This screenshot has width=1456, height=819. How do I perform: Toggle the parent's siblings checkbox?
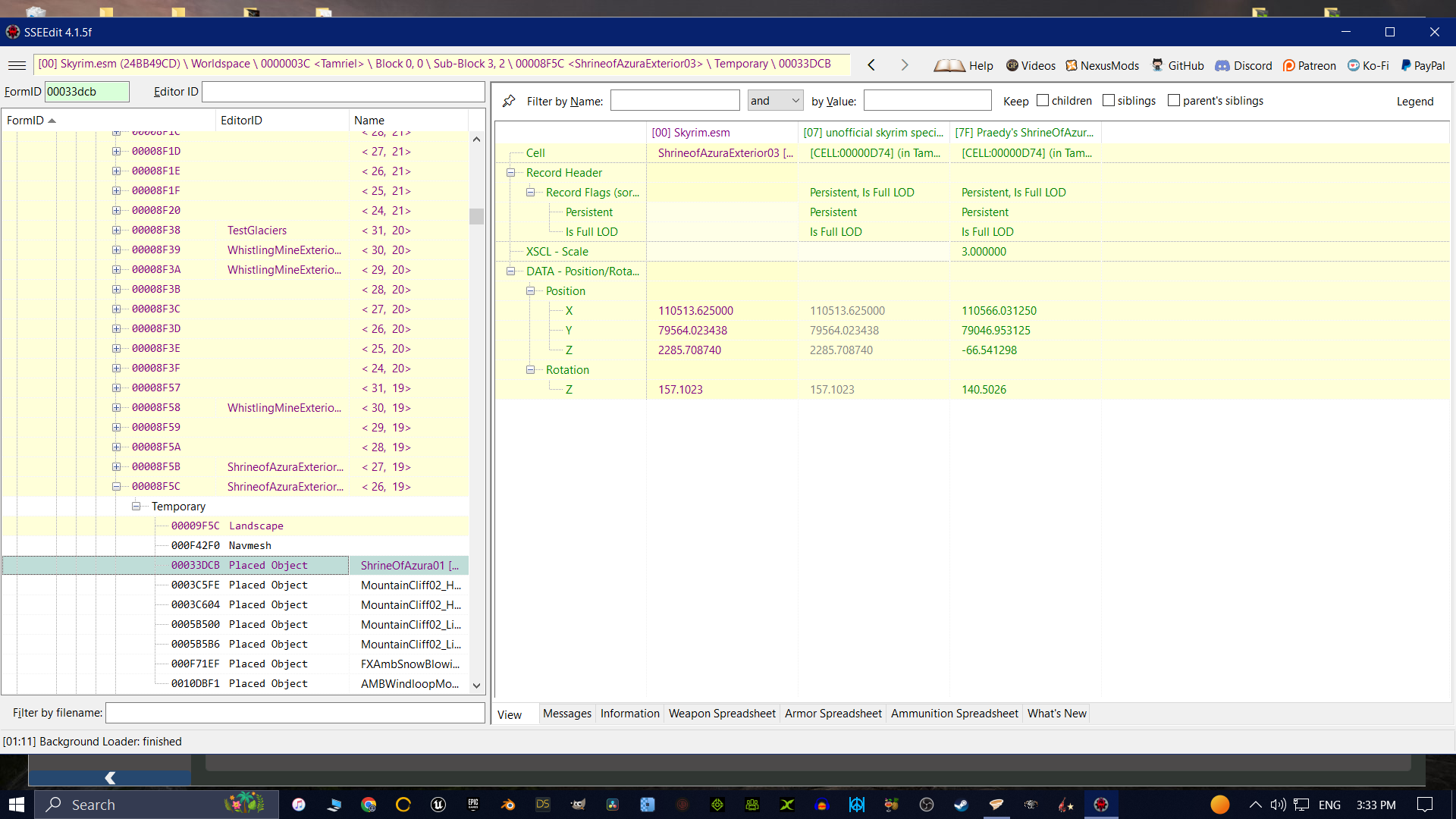coord(1174,100)
